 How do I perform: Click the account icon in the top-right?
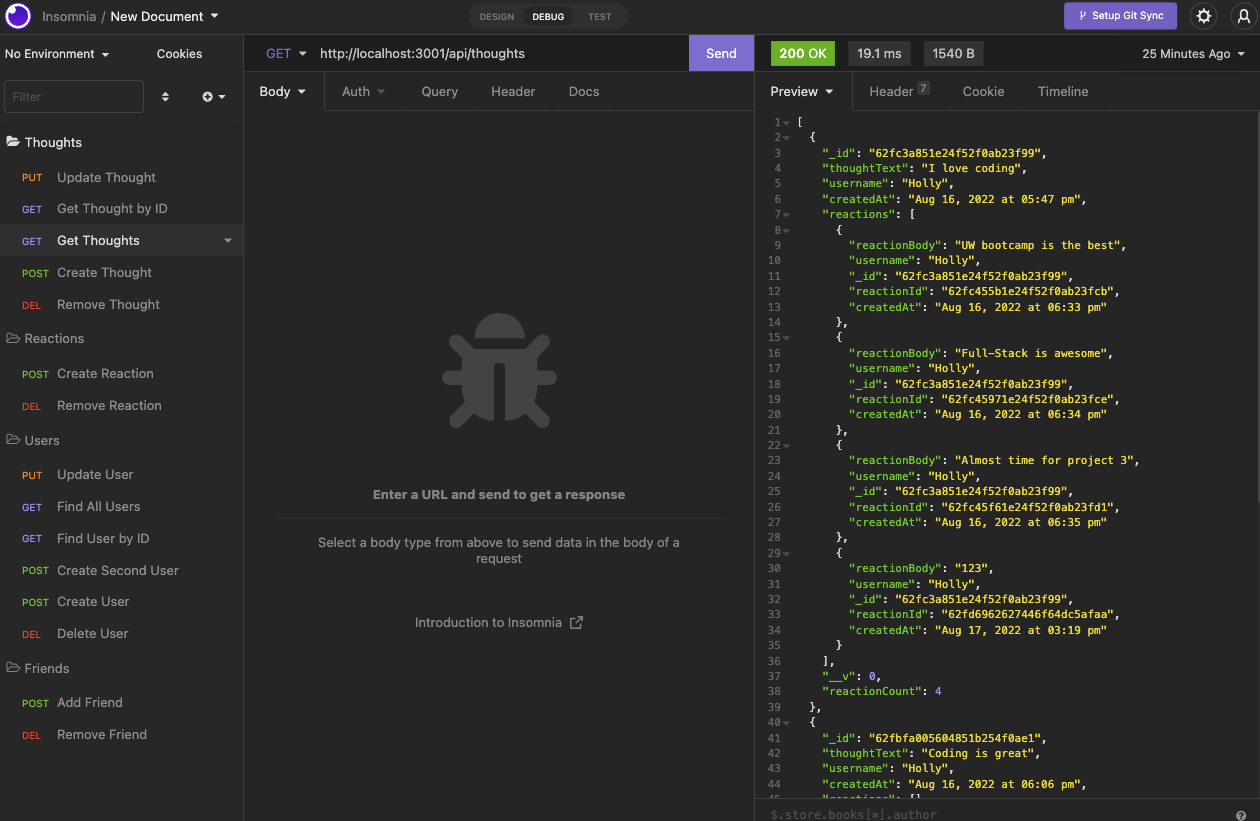coord(1242,16)
